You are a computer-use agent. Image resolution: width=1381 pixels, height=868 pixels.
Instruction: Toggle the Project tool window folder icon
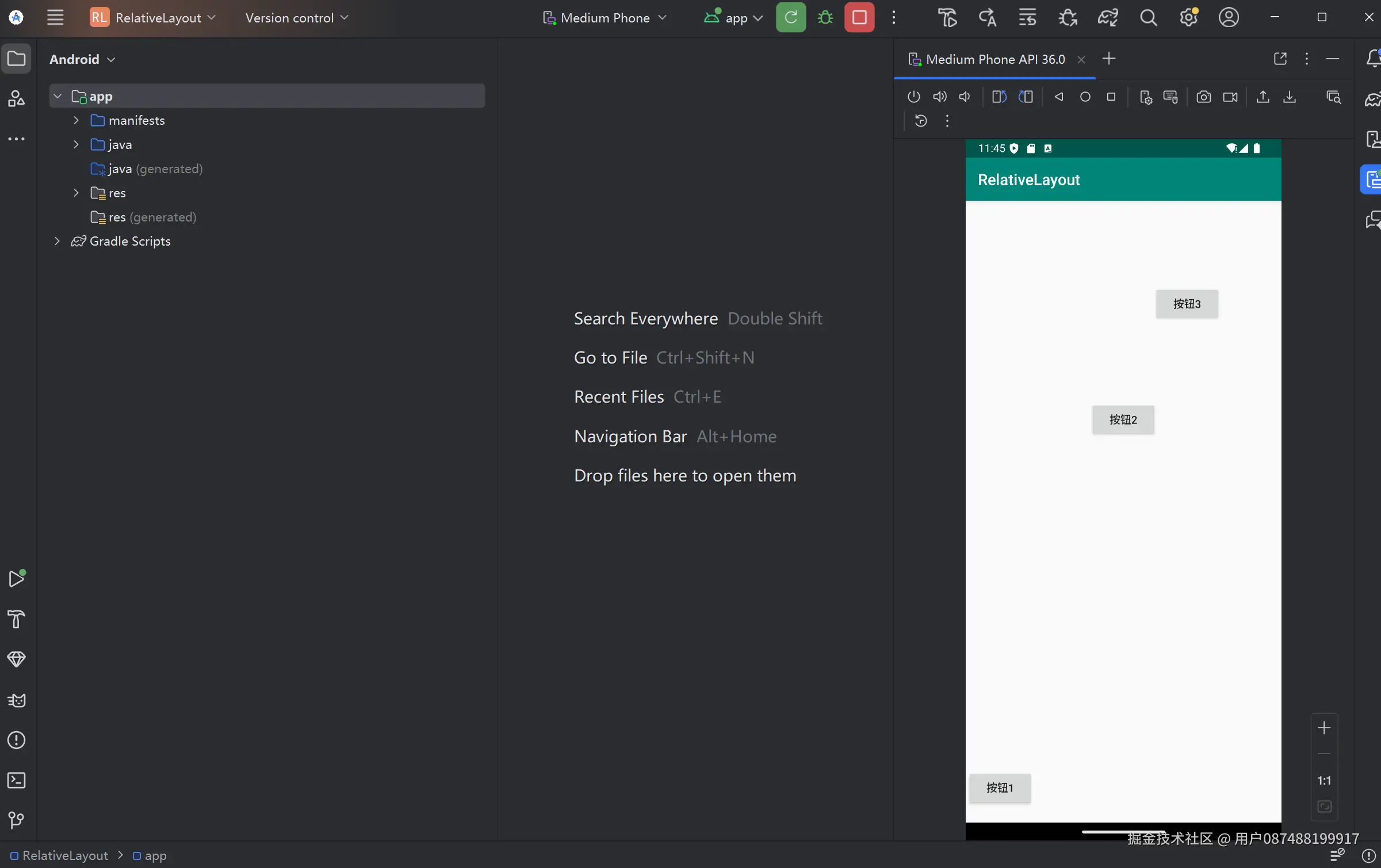[17, 59]
